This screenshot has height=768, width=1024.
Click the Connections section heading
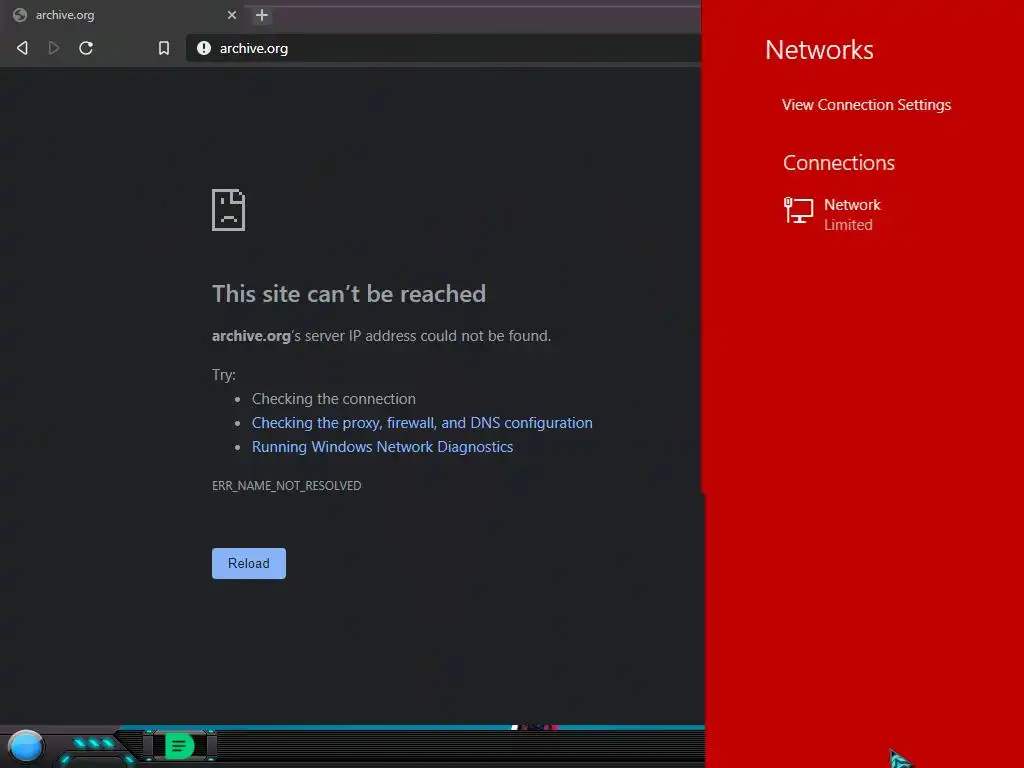(839, 163)
